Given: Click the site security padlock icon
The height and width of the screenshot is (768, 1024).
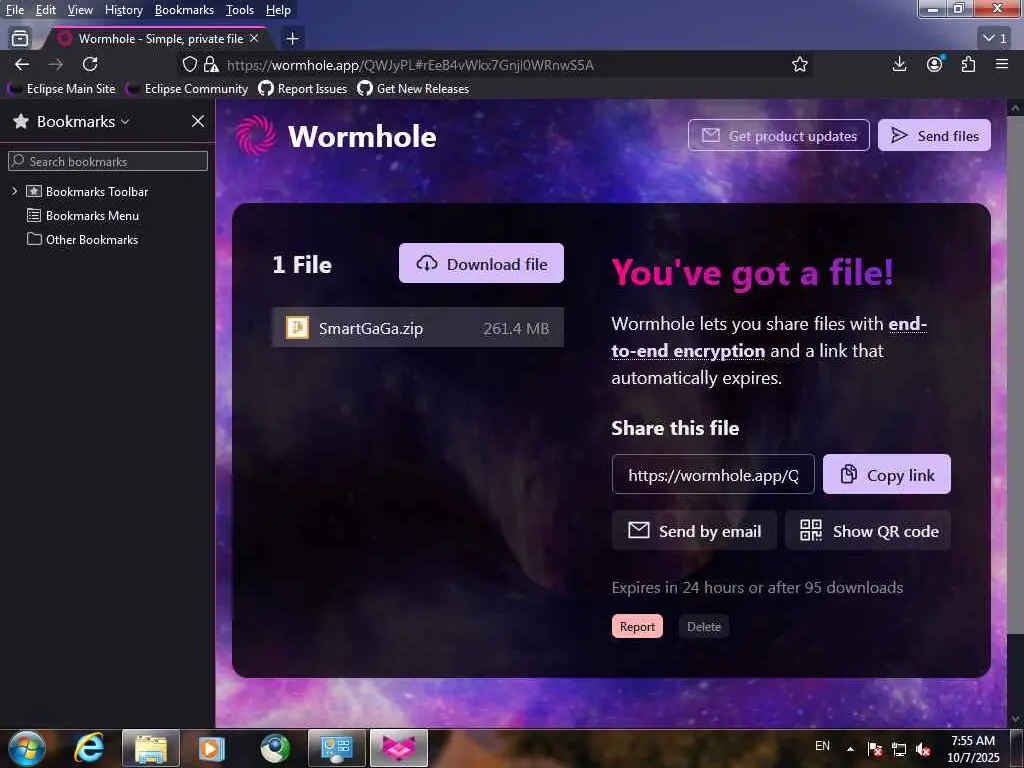Looking at the screenshot, I should coord(210,64).
